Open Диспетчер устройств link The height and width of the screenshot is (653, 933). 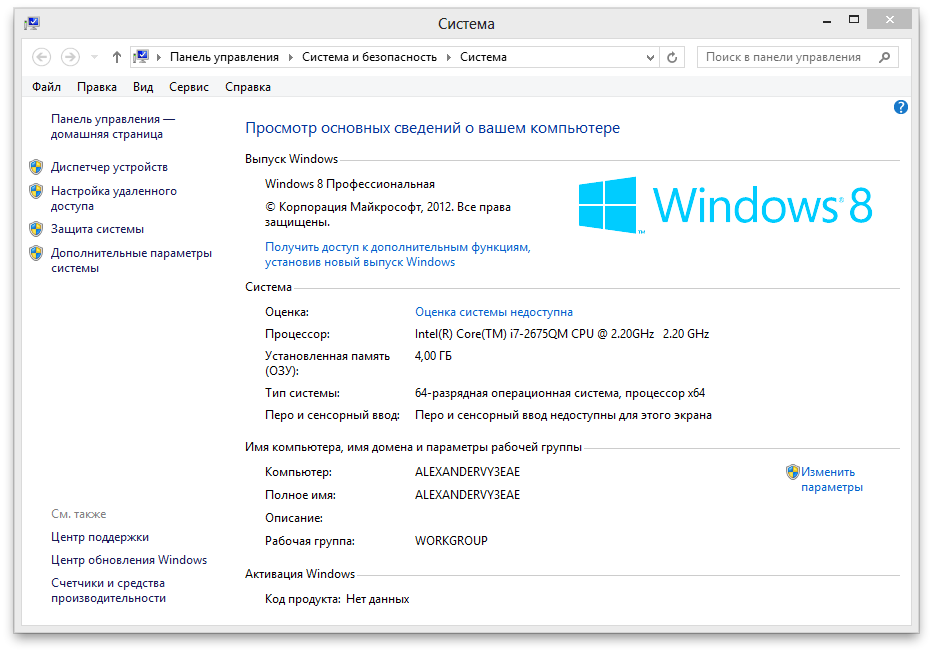click(x=109, y=167)
